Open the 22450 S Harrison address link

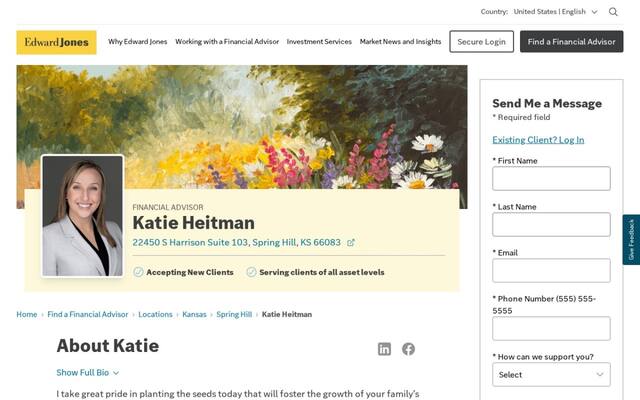coord(236,242)
